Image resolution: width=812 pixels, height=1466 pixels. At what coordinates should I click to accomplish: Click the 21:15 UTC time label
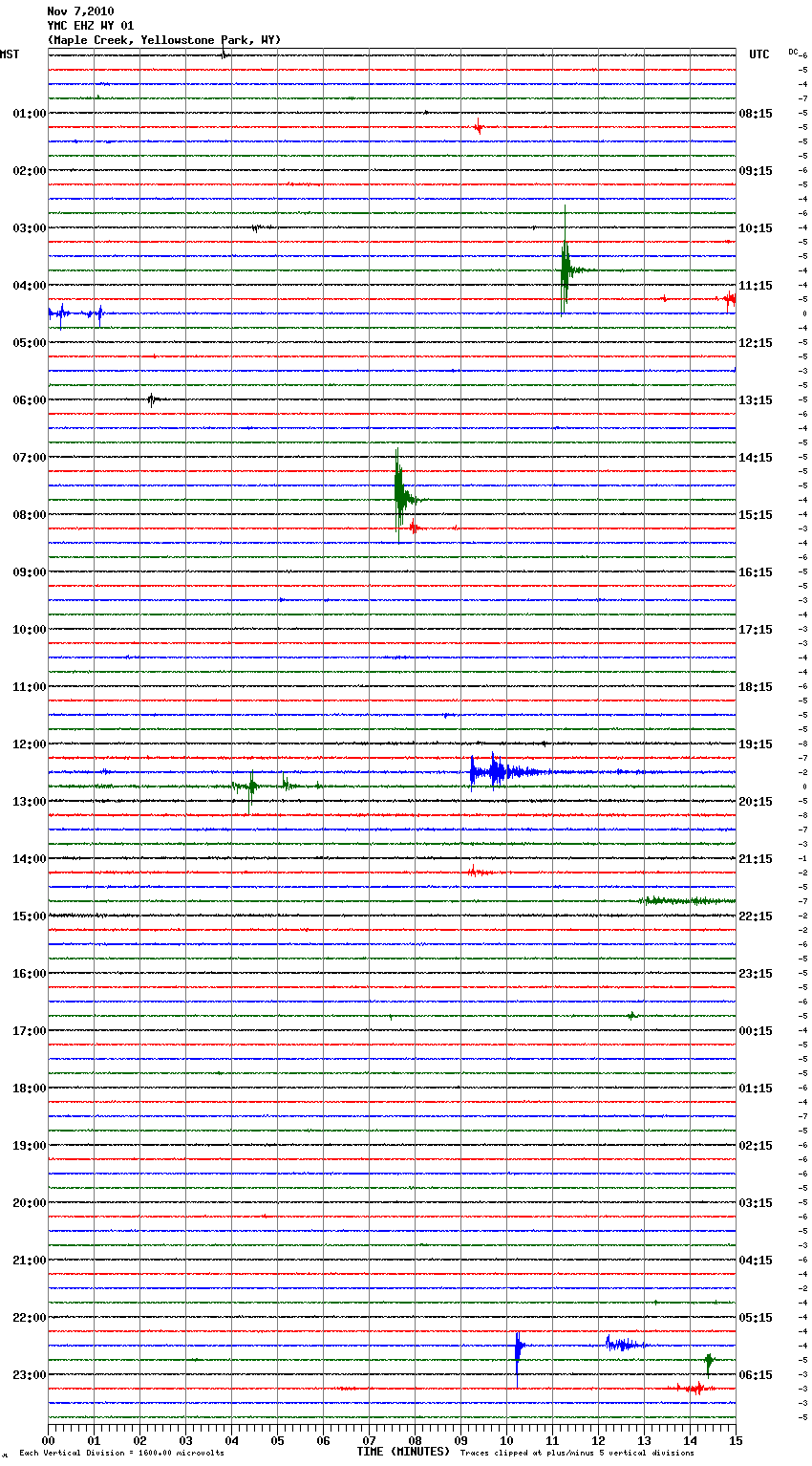(x=756, y=859)
